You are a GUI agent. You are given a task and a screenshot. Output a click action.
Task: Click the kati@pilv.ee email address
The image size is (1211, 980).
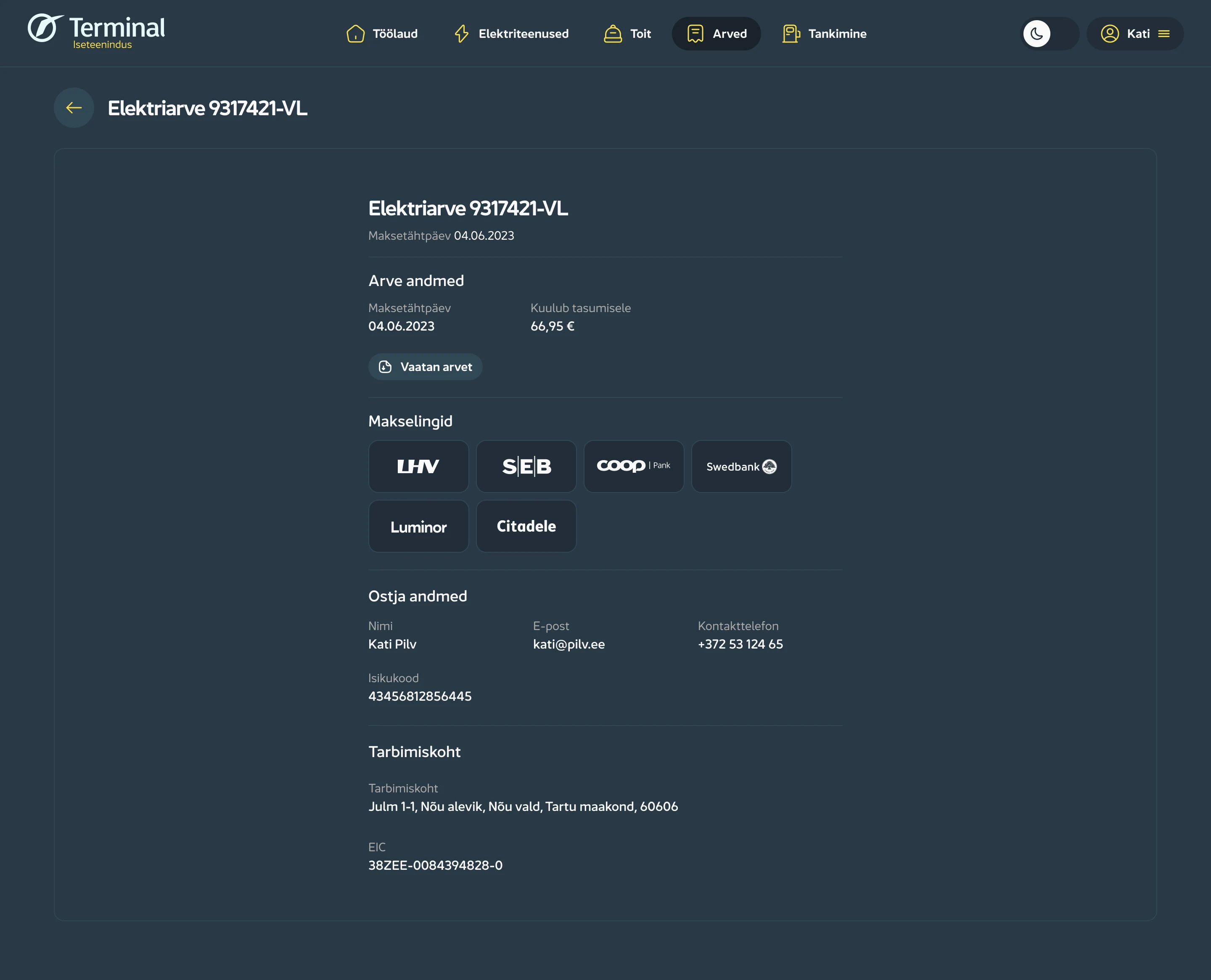click(x=569, y=644)
